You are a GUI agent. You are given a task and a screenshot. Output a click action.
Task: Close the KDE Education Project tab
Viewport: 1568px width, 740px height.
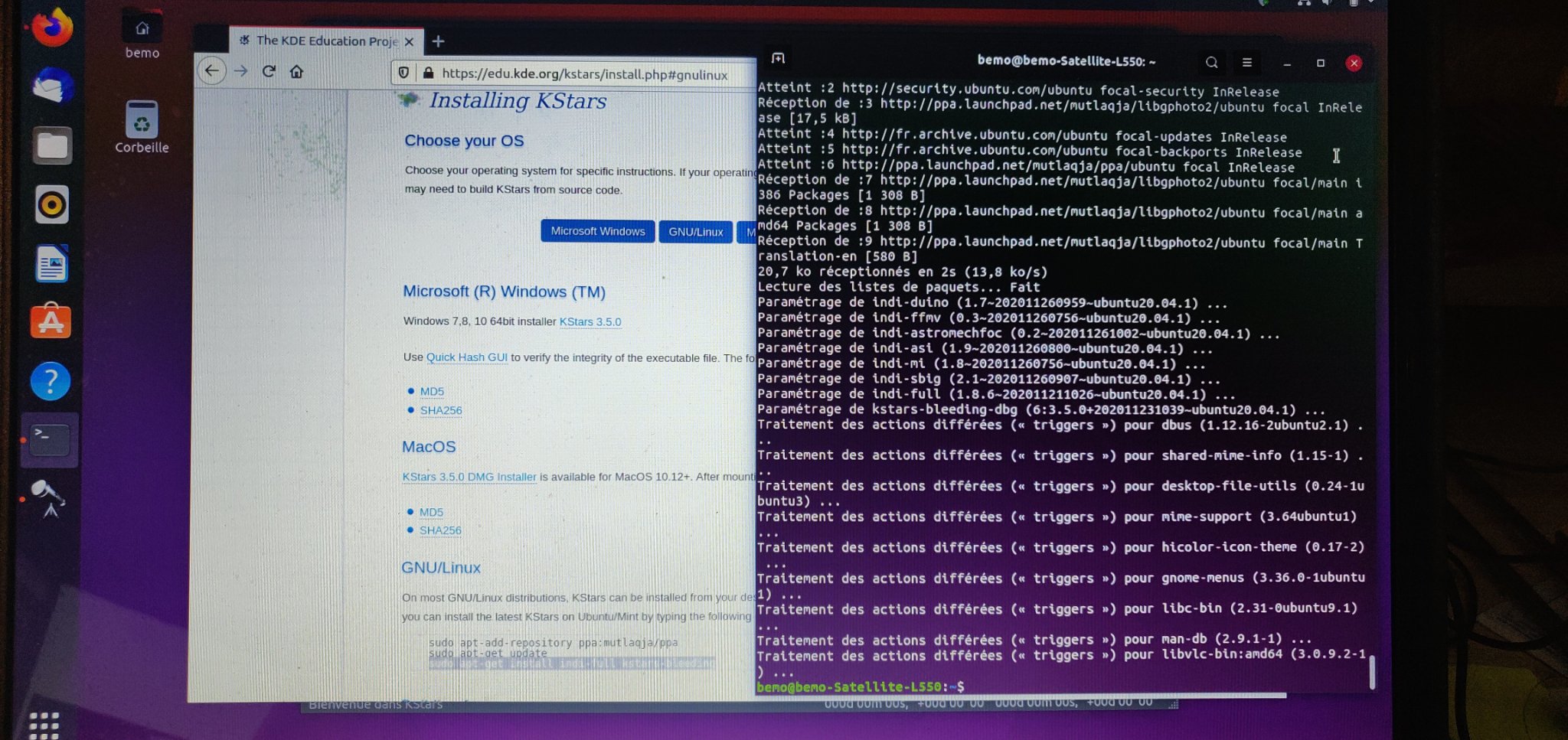click(x=409, y=41)
